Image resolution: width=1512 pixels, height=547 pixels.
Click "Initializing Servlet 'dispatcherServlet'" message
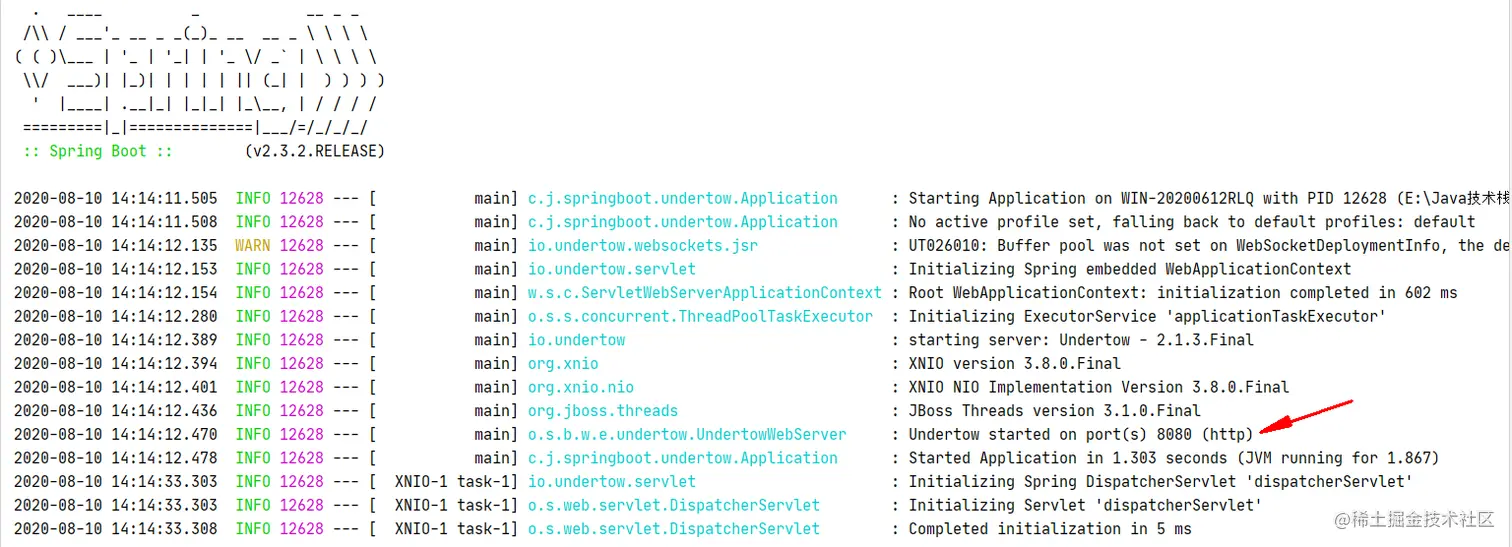(x=1086, y=505)
